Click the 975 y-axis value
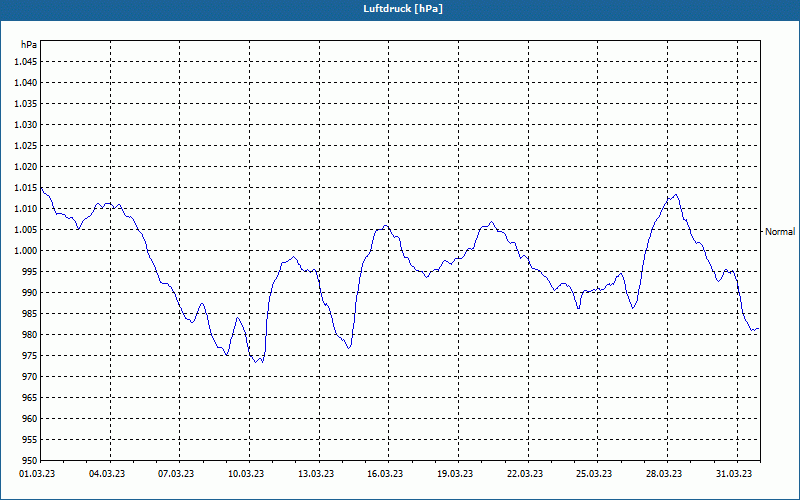Image resolution: width=800 pixels, height=500 pixels. (30, 356)
